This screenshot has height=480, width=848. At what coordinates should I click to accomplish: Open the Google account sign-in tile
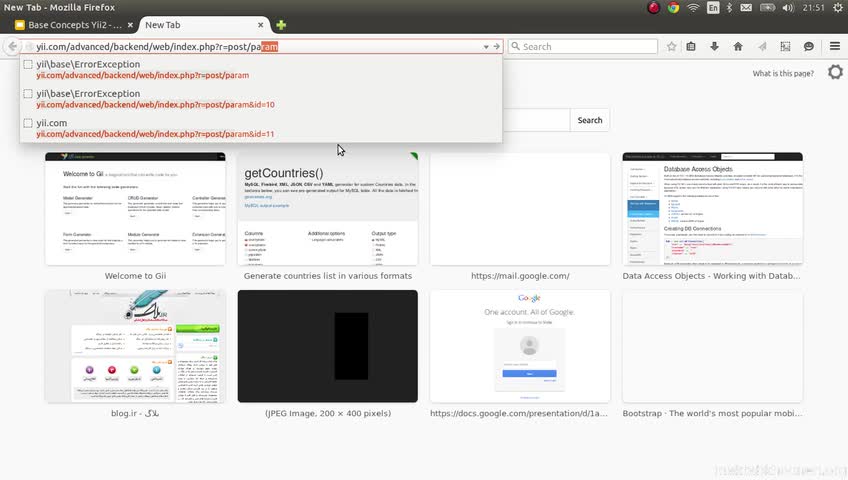coord(520,346)
